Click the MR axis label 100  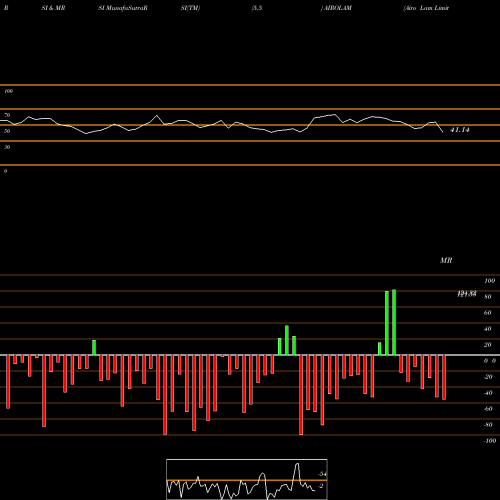pyautogui.click(x=489, y=281)
